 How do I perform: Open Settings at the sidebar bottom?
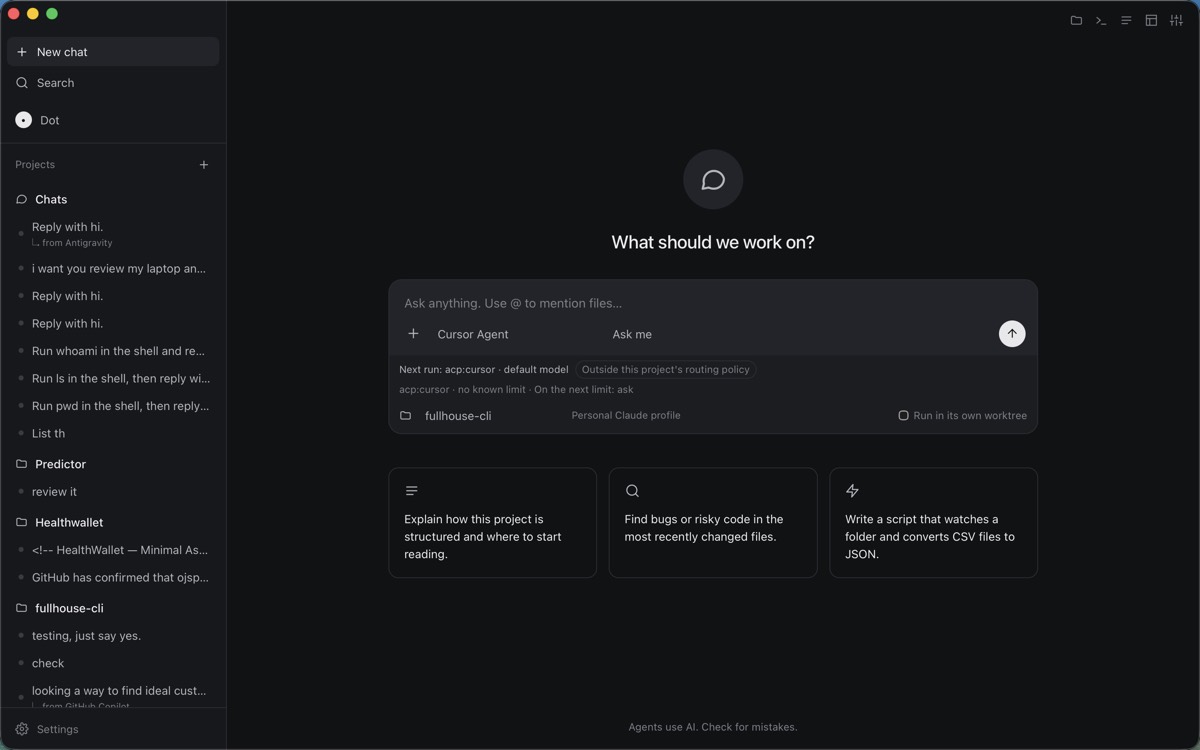113,729
